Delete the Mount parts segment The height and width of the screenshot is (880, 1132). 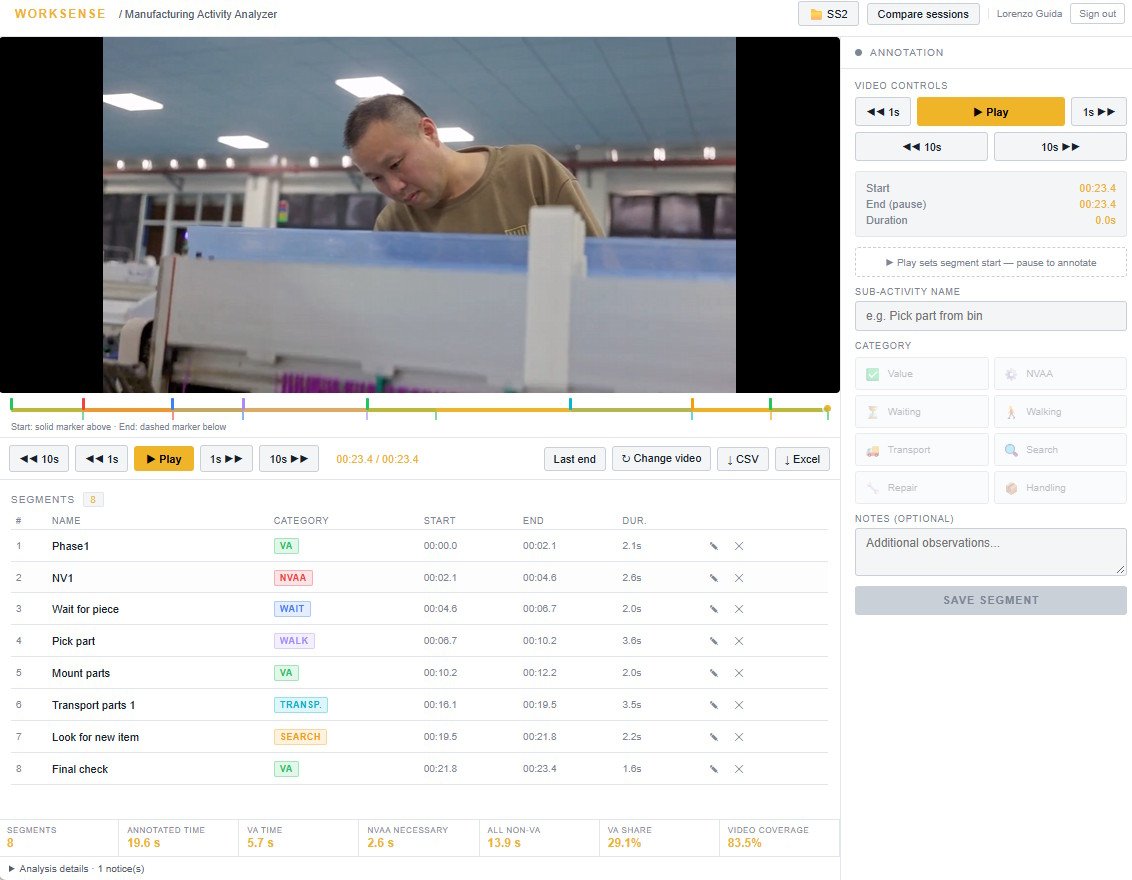[x=739, y=673]
